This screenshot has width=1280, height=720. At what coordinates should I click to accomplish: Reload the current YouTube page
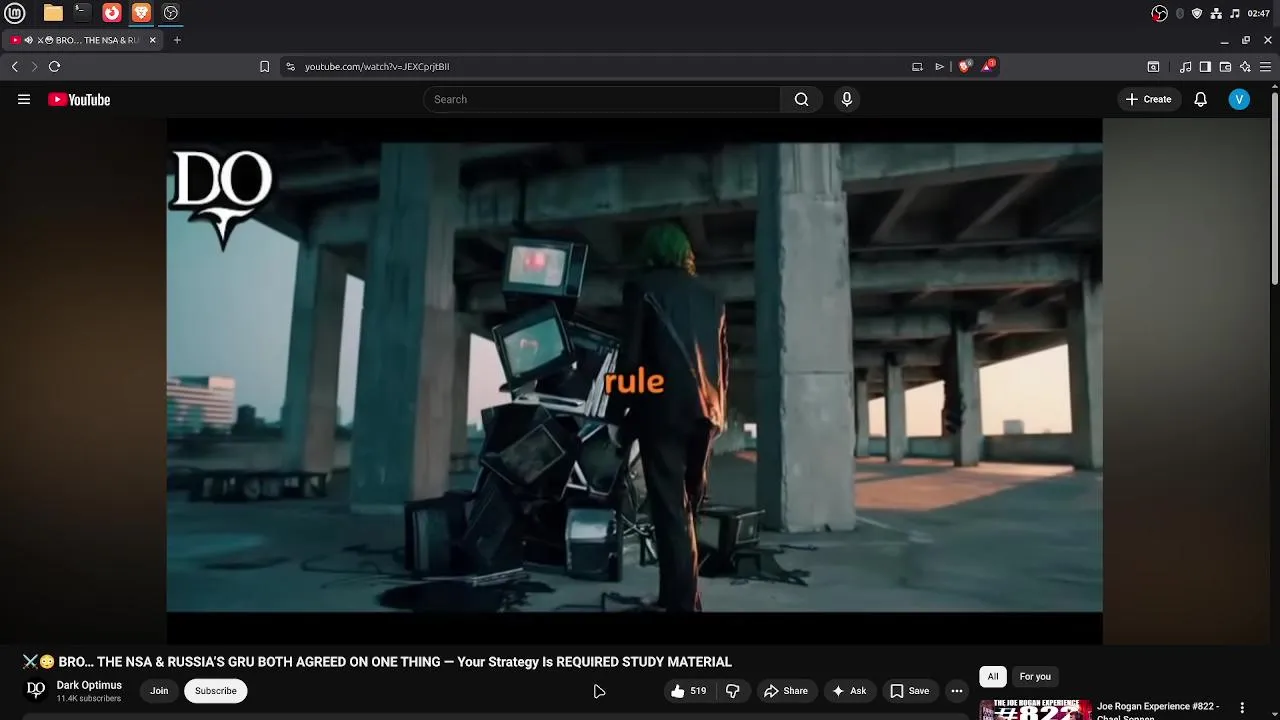point(54,66)
